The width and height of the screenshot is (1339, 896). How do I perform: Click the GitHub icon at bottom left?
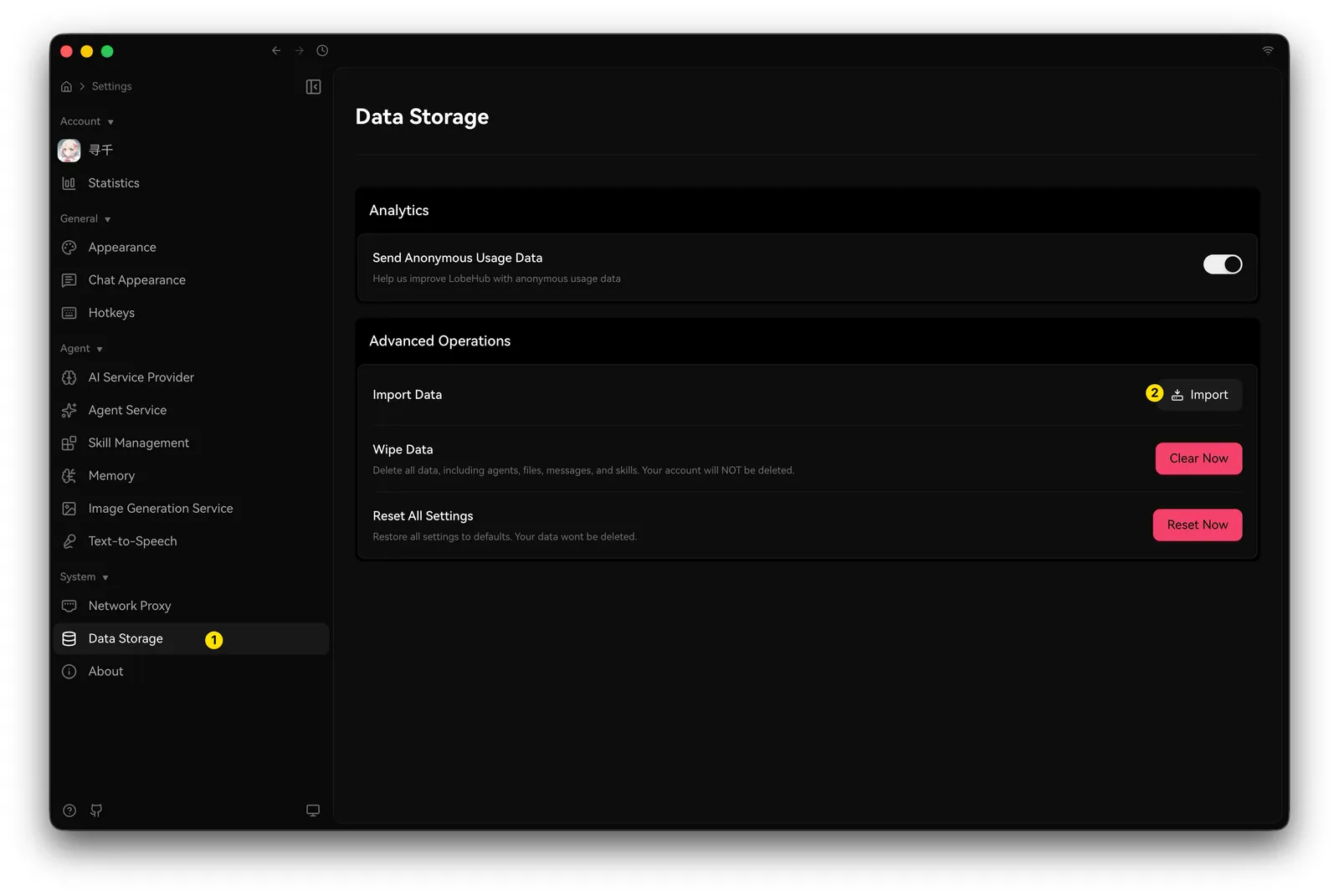95,810
